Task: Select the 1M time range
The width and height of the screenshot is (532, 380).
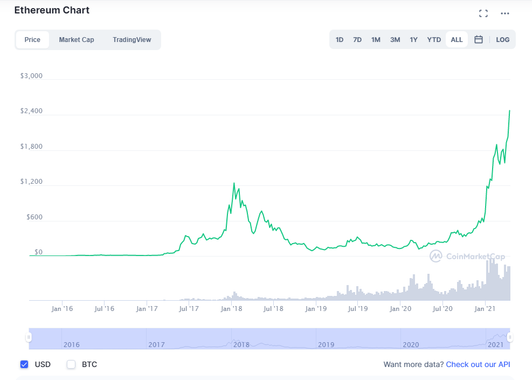Action: [x=376, y=40]
